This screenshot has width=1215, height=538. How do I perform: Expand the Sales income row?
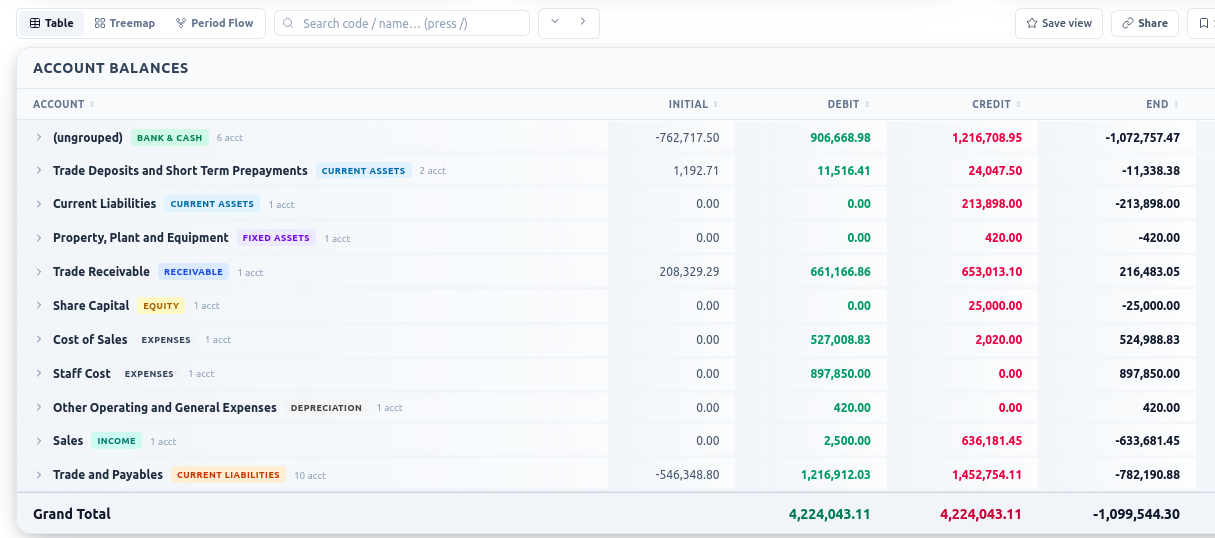(x=39, y=440)
